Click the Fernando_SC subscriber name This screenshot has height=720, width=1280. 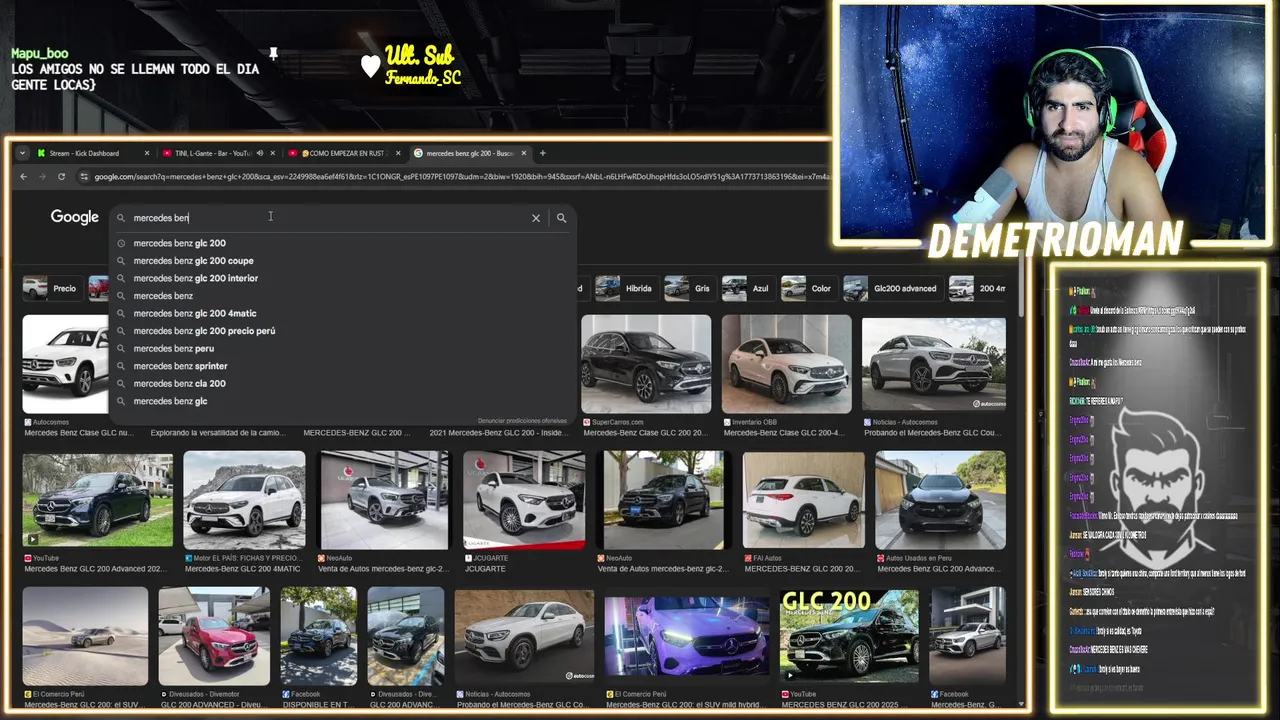(424, 78)
